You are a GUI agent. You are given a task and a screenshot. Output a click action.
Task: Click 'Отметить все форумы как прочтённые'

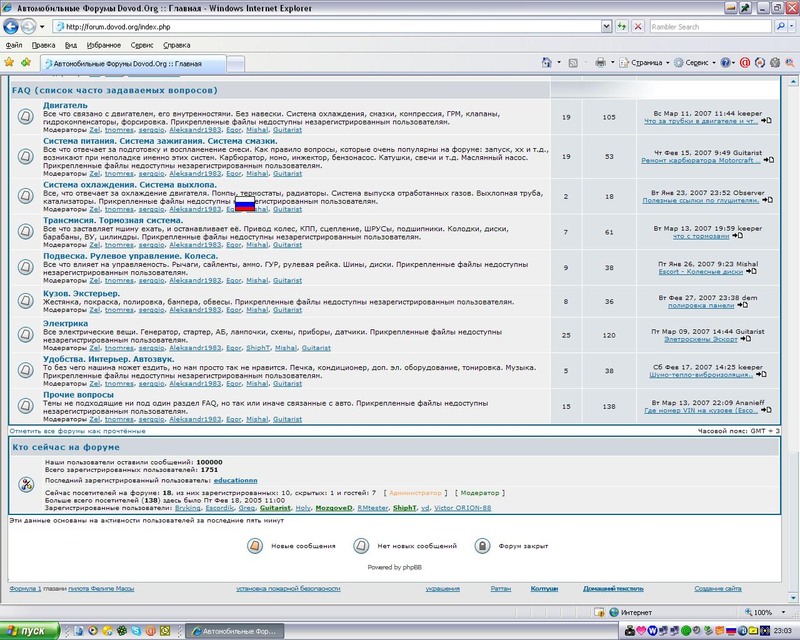pyautogui.click(x=78, y=431)
